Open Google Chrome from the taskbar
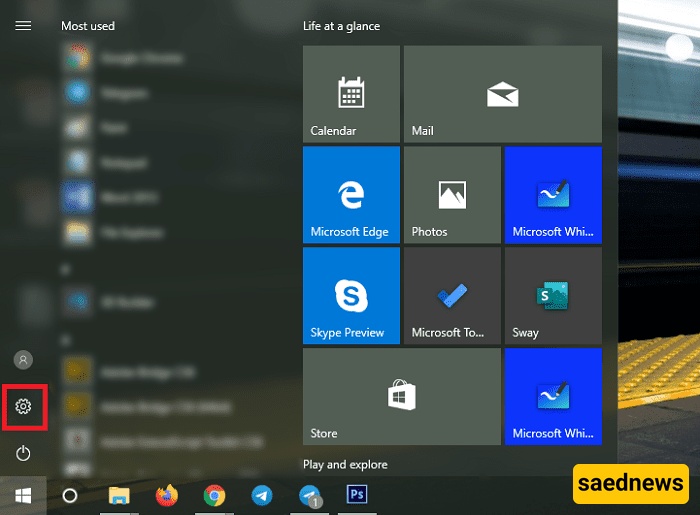700x515 pixels. pyautogui.click(x=214, y=495)
